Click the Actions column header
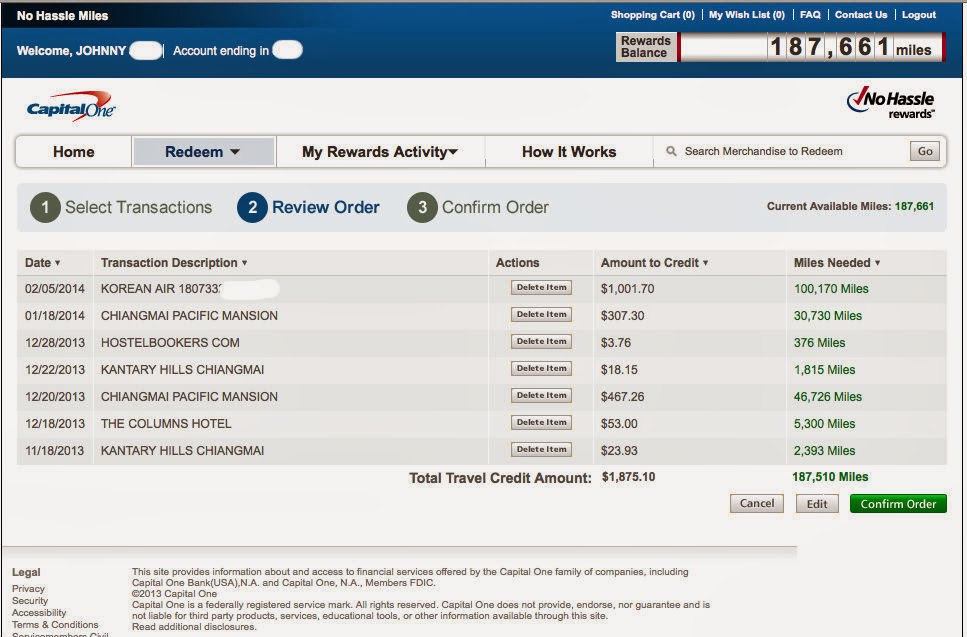The height and width of the screenshot is (637, 967). (517, 263)
